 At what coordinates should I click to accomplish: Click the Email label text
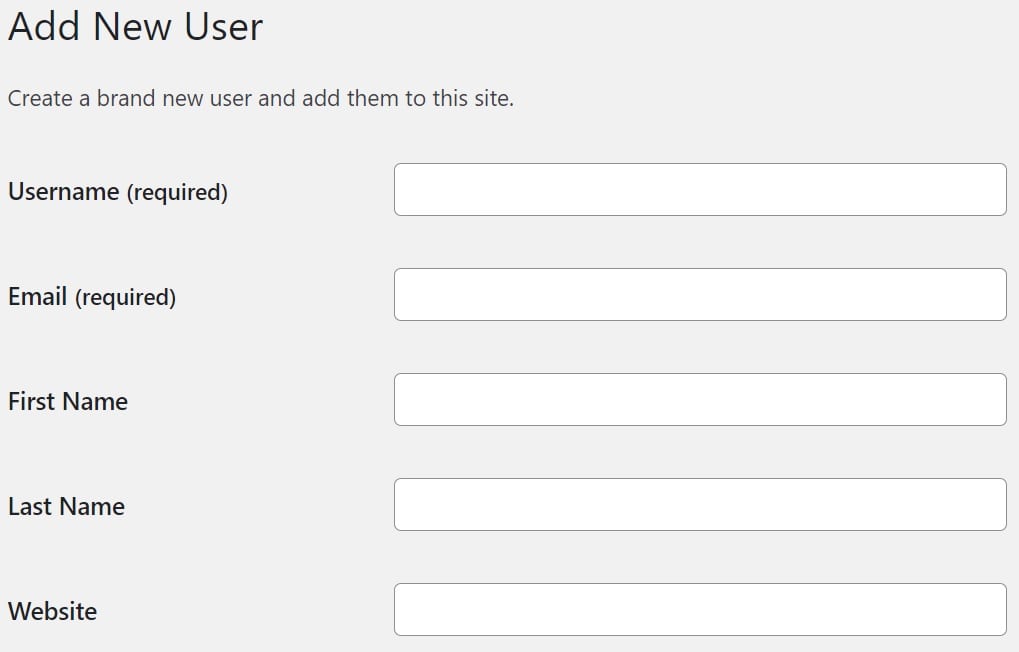pos(37,297)
